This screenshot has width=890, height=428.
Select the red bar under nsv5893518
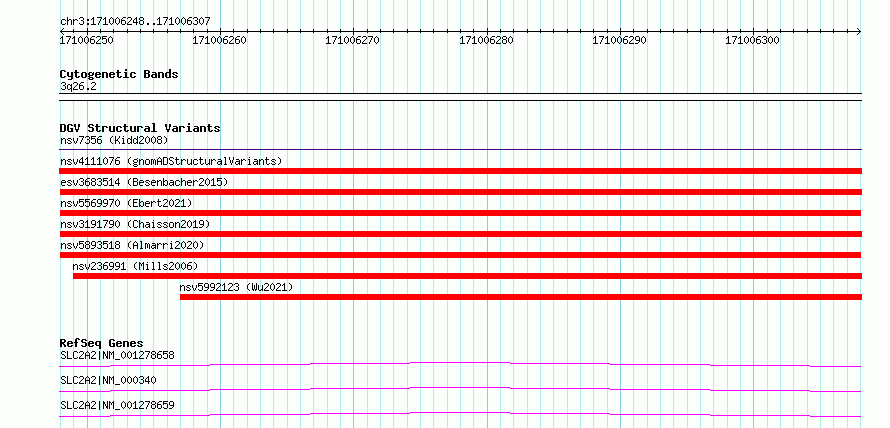click(460, 255)
